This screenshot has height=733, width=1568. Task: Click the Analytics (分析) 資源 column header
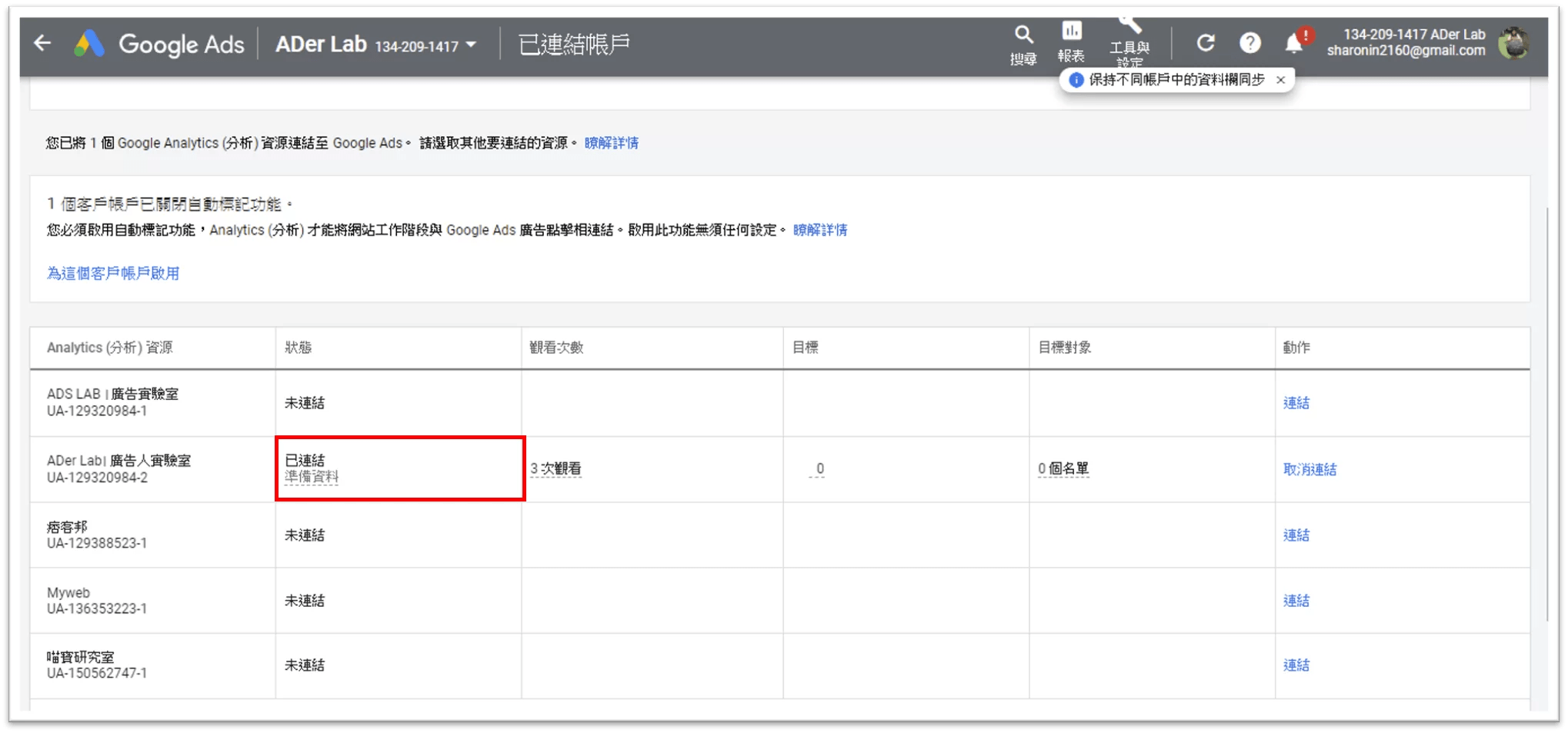(110, 348)
